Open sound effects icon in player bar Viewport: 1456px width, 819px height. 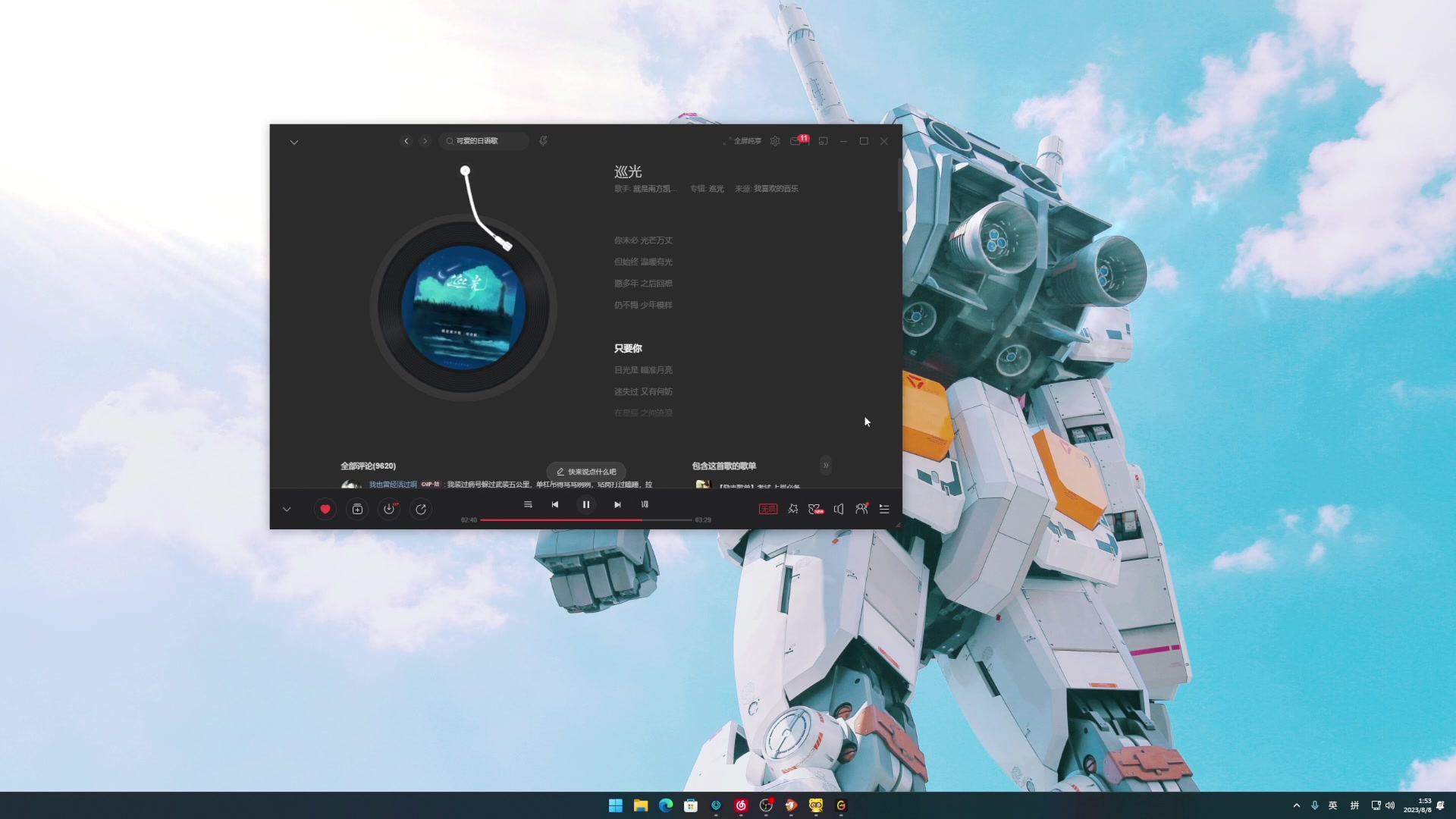[x=792, y=509]
